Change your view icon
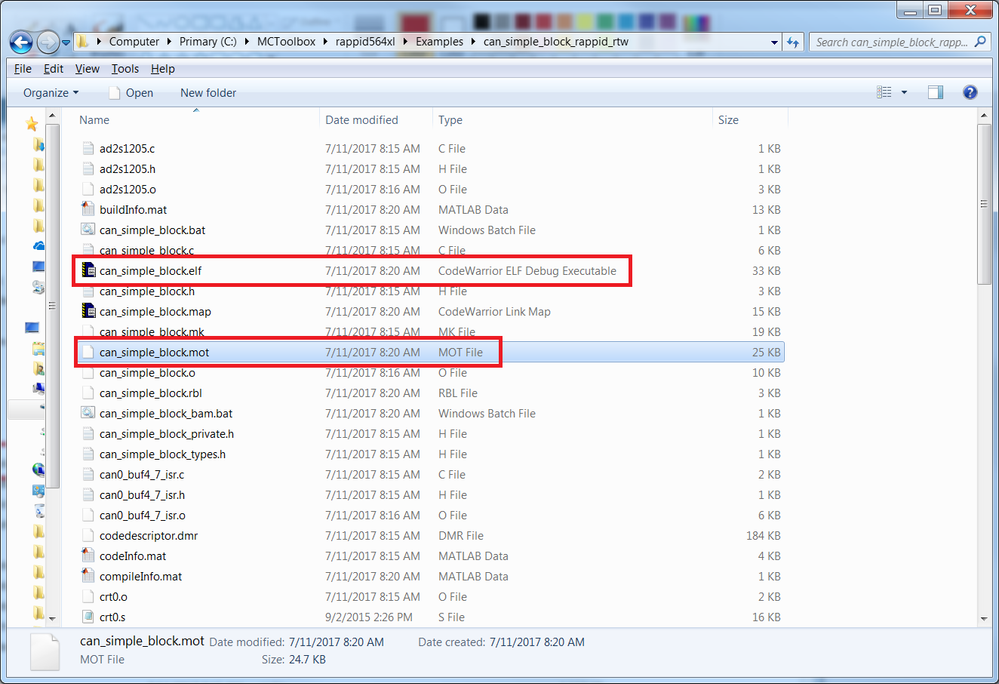This screenshot has width=999, height=684. [x=884, y=92]
